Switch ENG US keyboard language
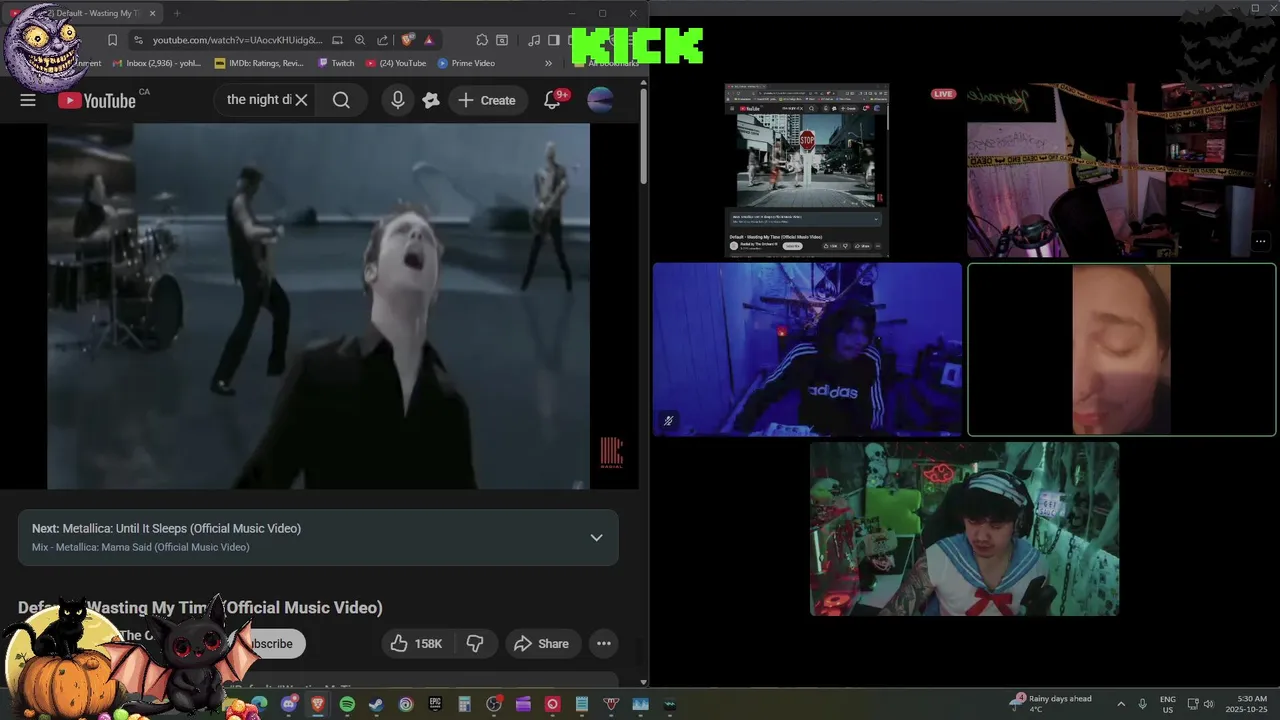The image size is (1280, 720). coord(1168,703)
